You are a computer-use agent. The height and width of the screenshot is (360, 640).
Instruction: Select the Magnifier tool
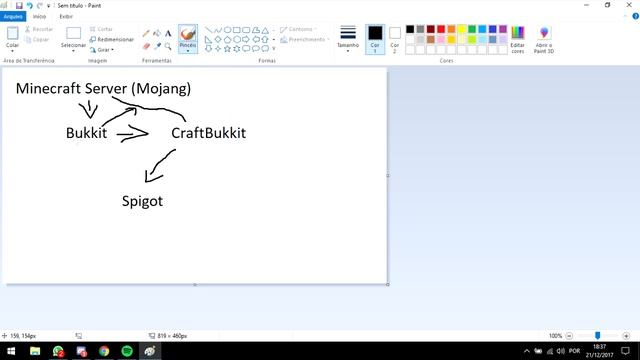tap(168, 47)
